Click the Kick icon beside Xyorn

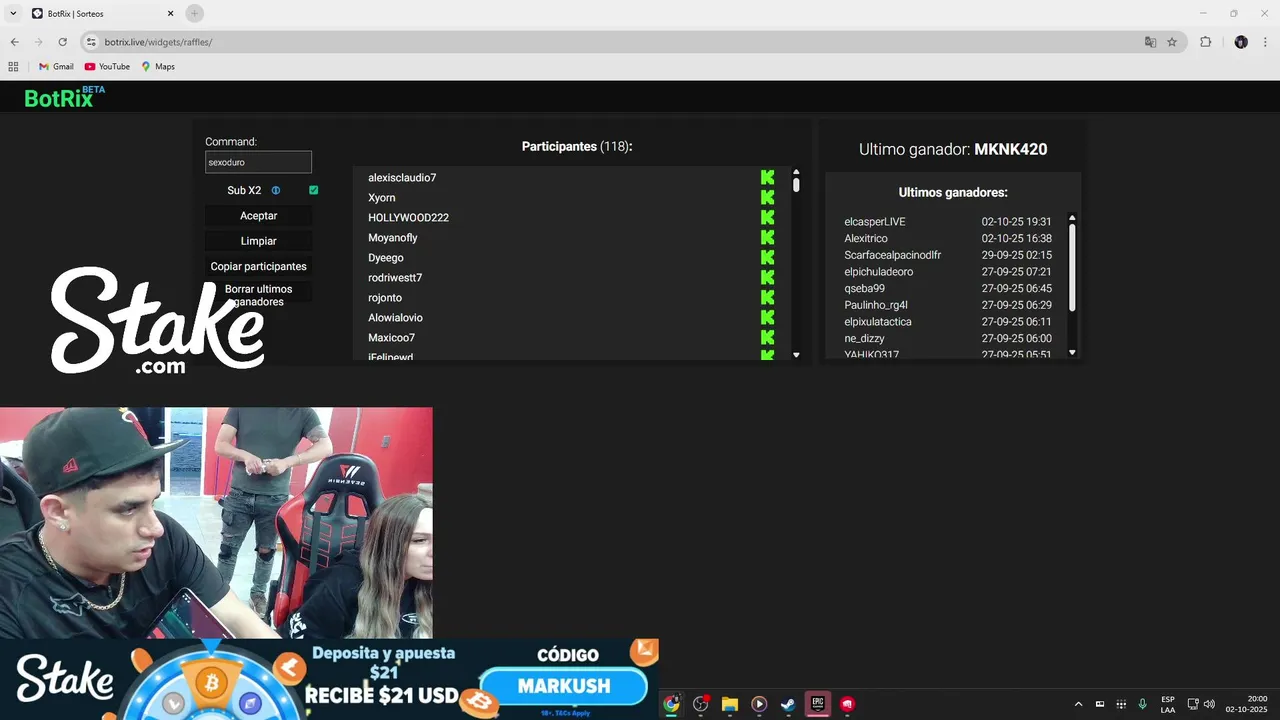(767, 198)
